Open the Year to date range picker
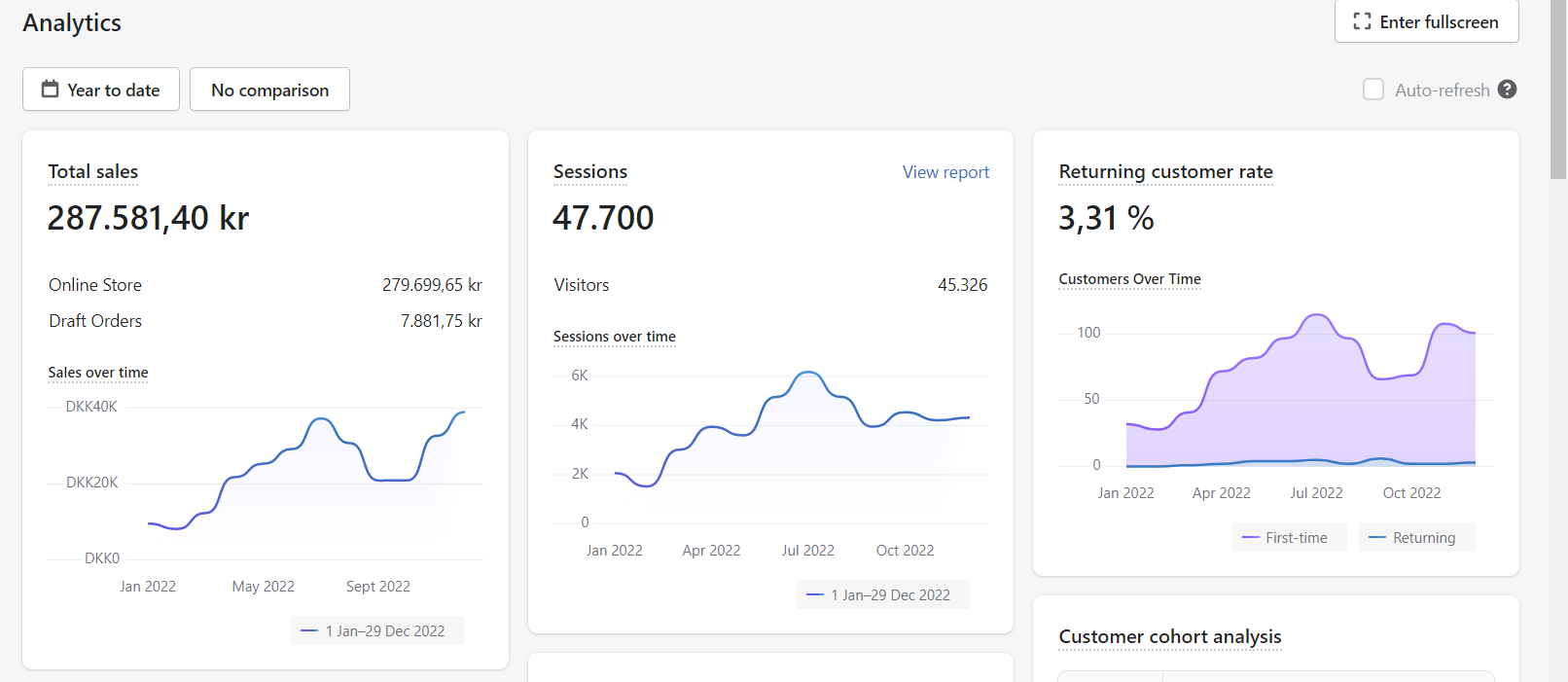The height and width of the screenshot is (682, 1568). click(101, 90)
